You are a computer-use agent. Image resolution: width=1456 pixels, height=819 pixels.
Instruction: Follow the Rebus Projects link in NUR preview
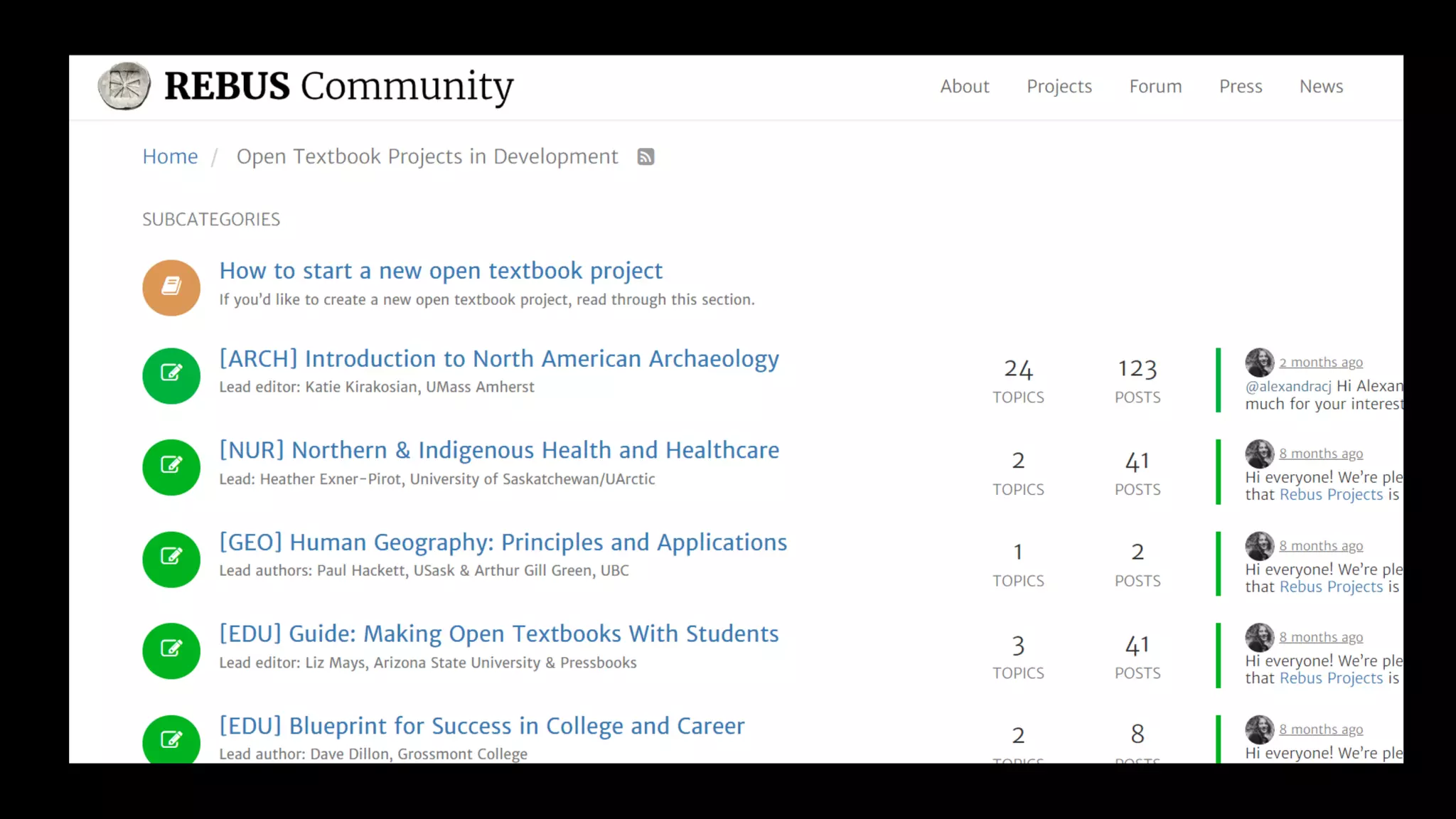[x=1331, y=495]
